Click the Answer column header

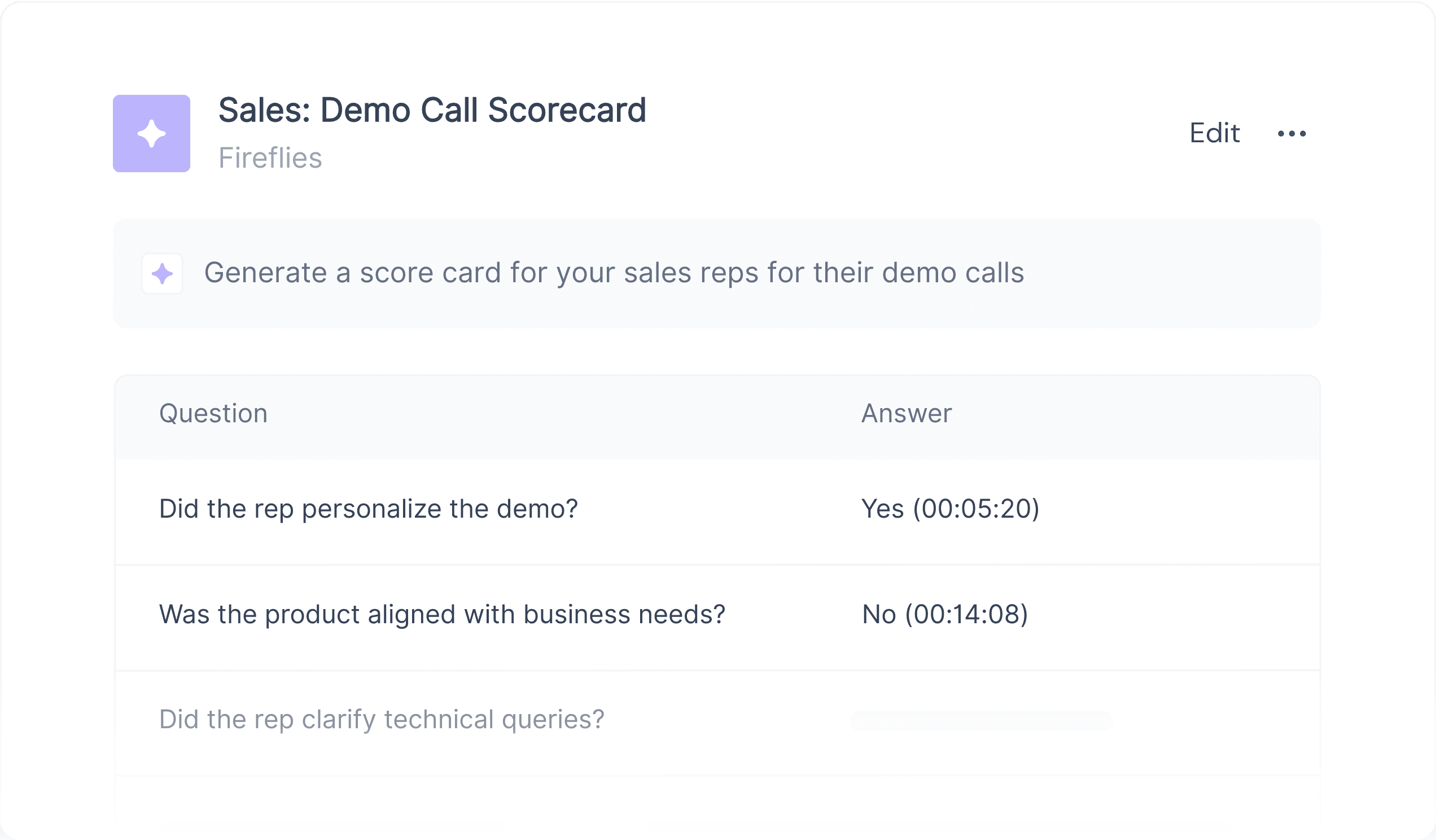click(906, 413)
